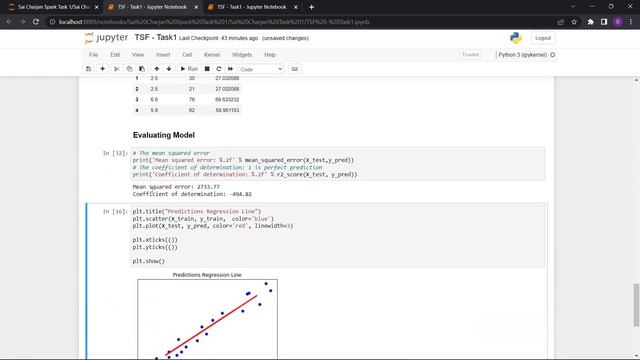Viewport: 640px width, 360px height.
Task: Reload the page with the refresh icon
Action: click(x=36, y=22)
